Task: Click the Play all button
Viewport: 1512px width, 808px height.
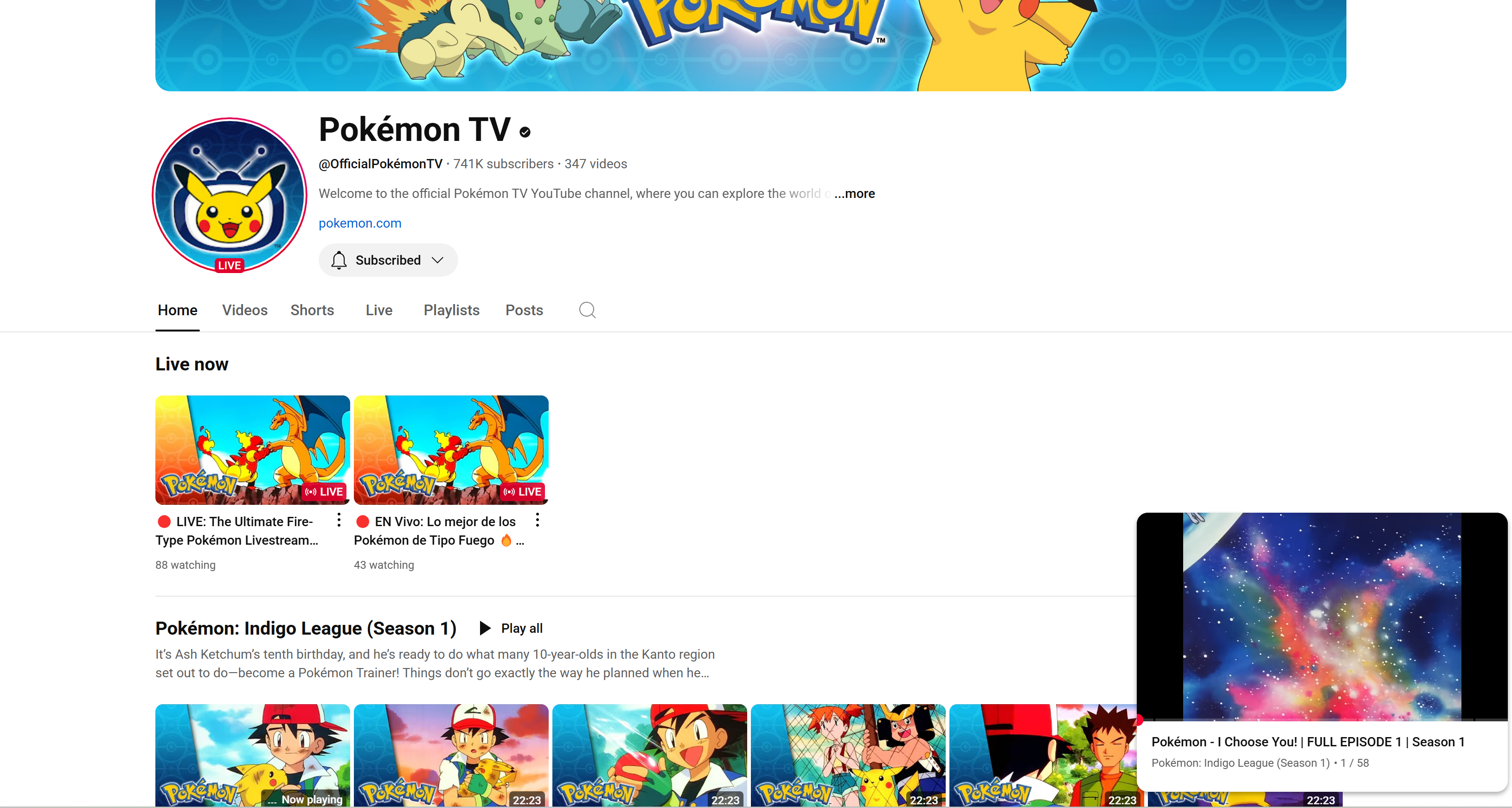Action: (511, 628)
